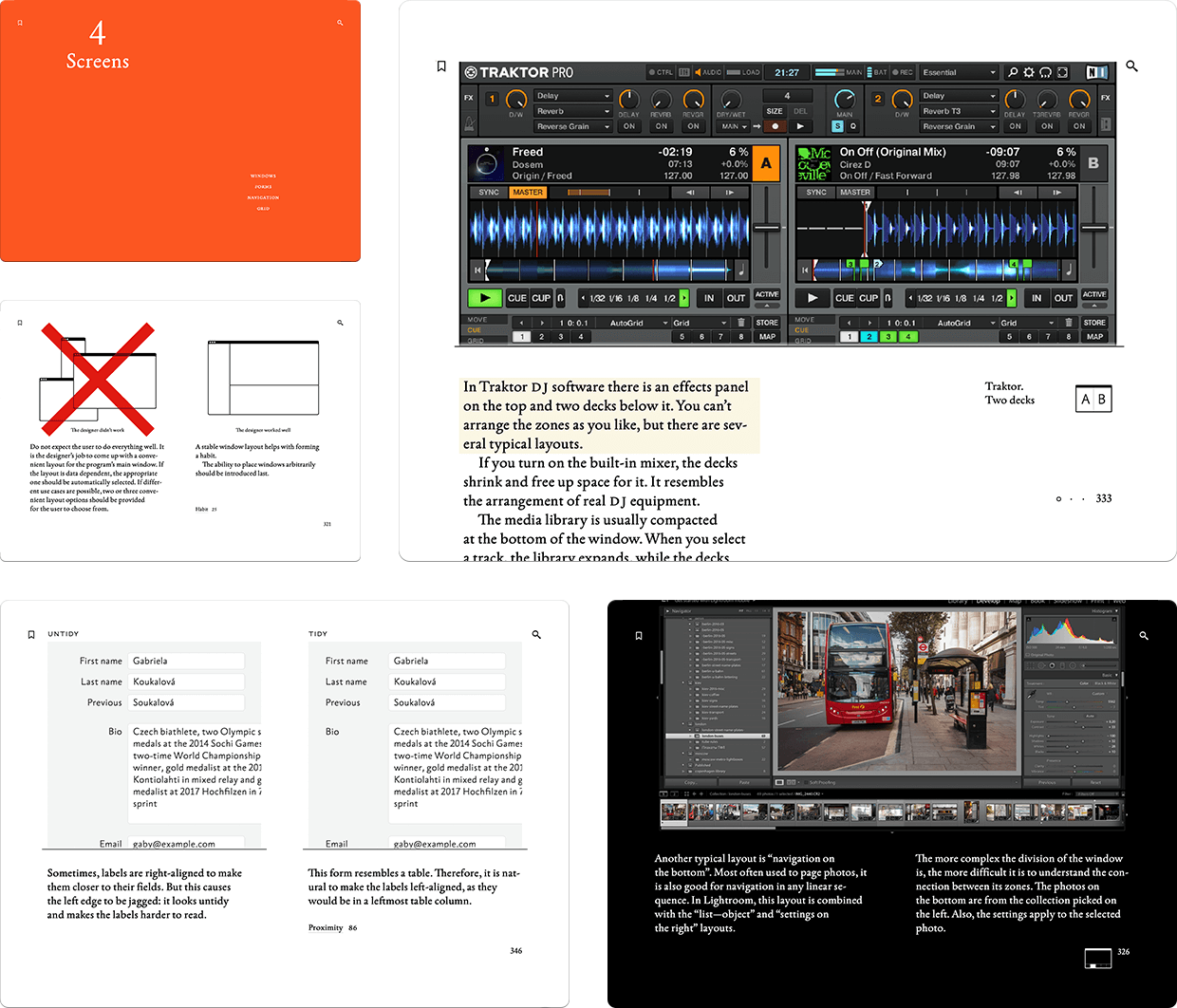Image resolution: width=1177 pixels, height=1008 pixels.
Task: Toggle SYNC on deck B
Action: point(814,192)
